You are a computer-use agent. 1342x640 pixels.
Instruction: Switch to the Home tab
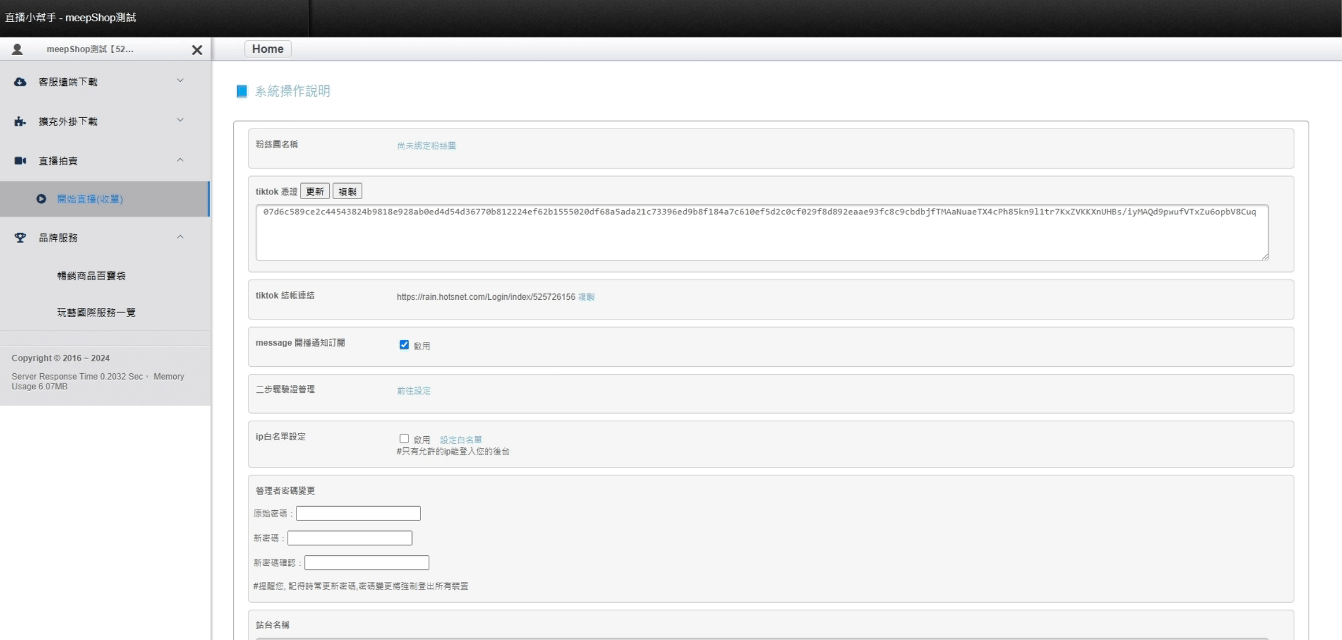(x=267, y=49)
